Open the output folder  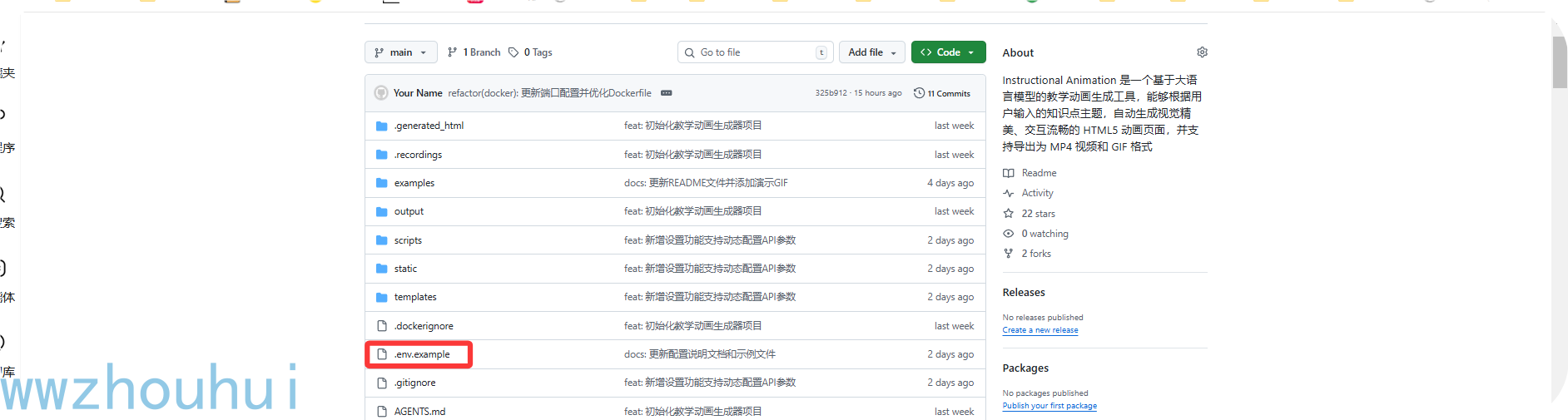(409, 211)
